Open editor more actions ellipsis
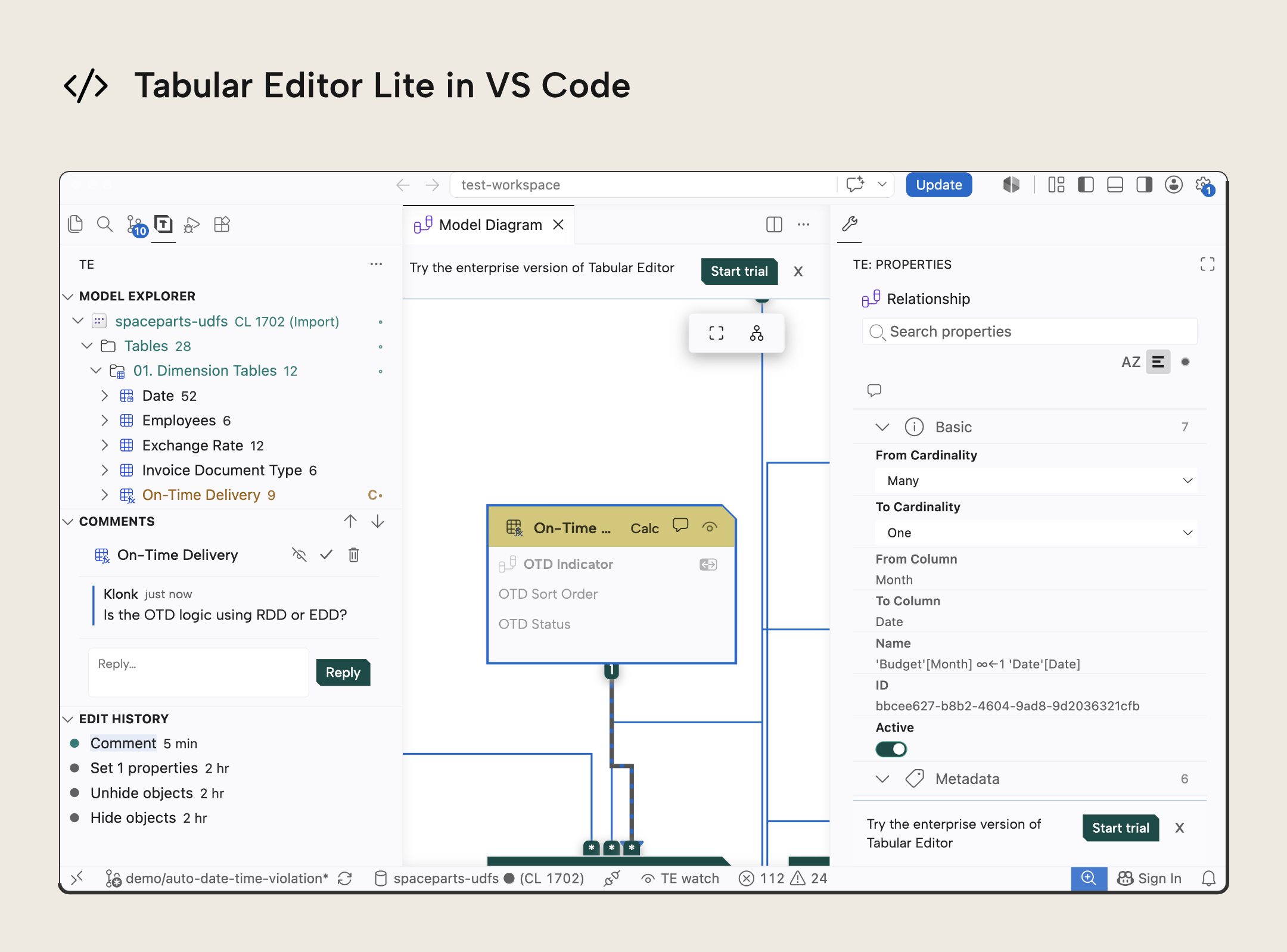The image size is (1287, 952). (x=804, y=225)
